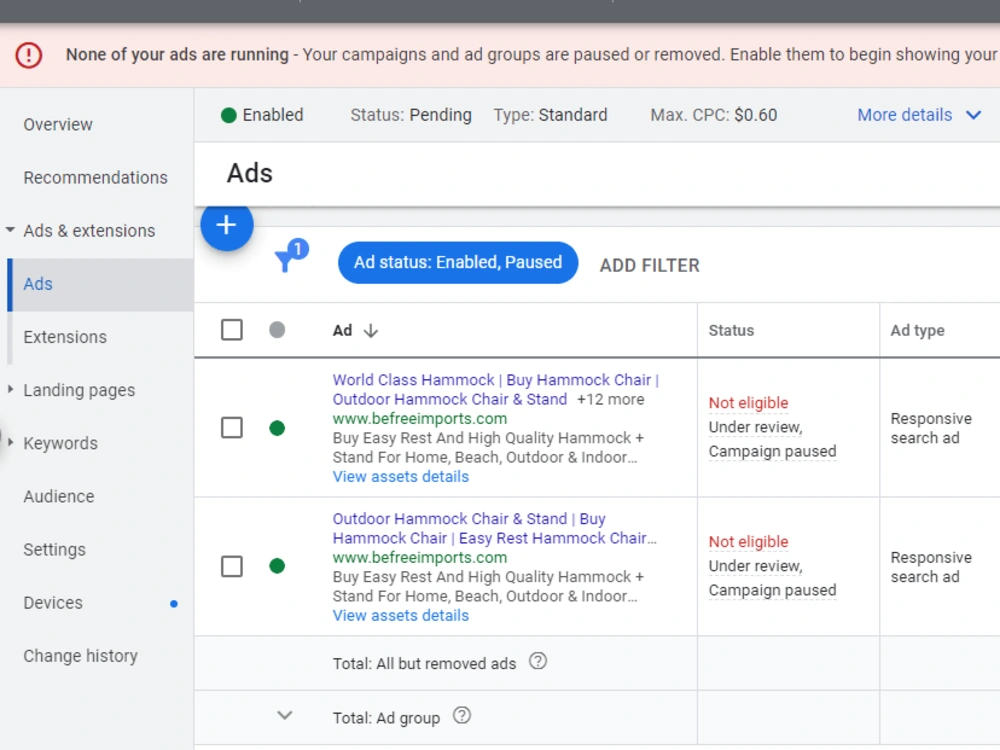Click the red alert warning icon
This screenshot has height=750, width=1000.
(29, 55)
